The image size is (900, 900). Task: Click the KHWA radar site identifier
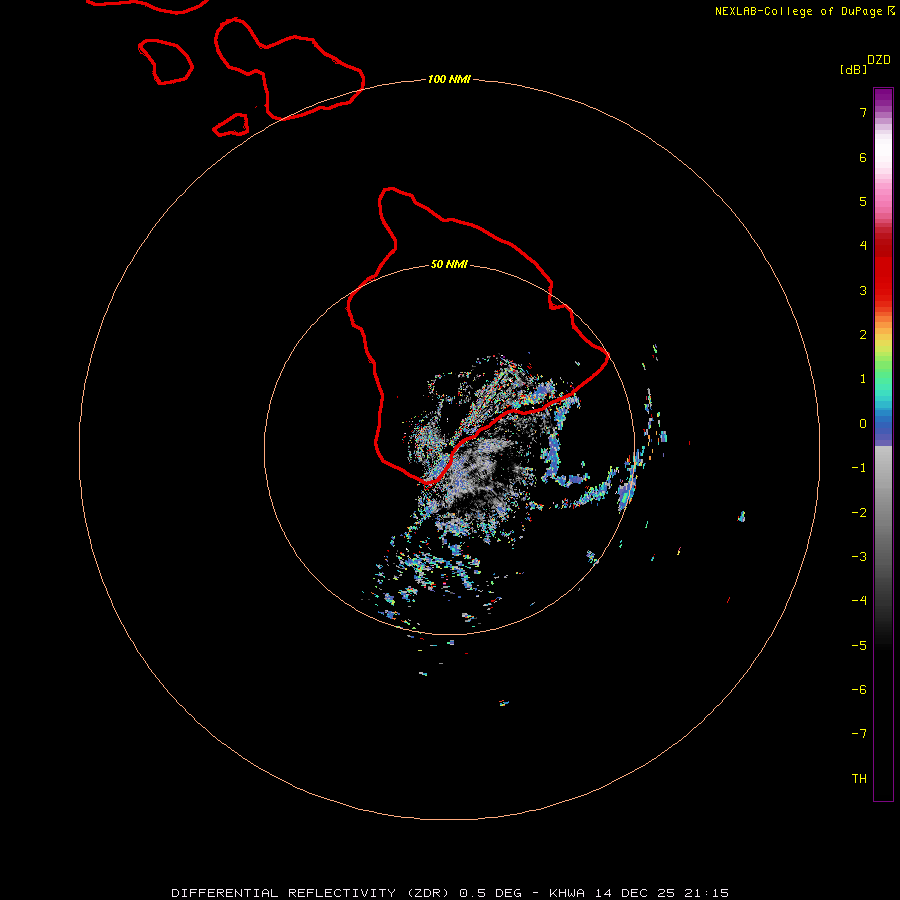click(x=568, y=893)
